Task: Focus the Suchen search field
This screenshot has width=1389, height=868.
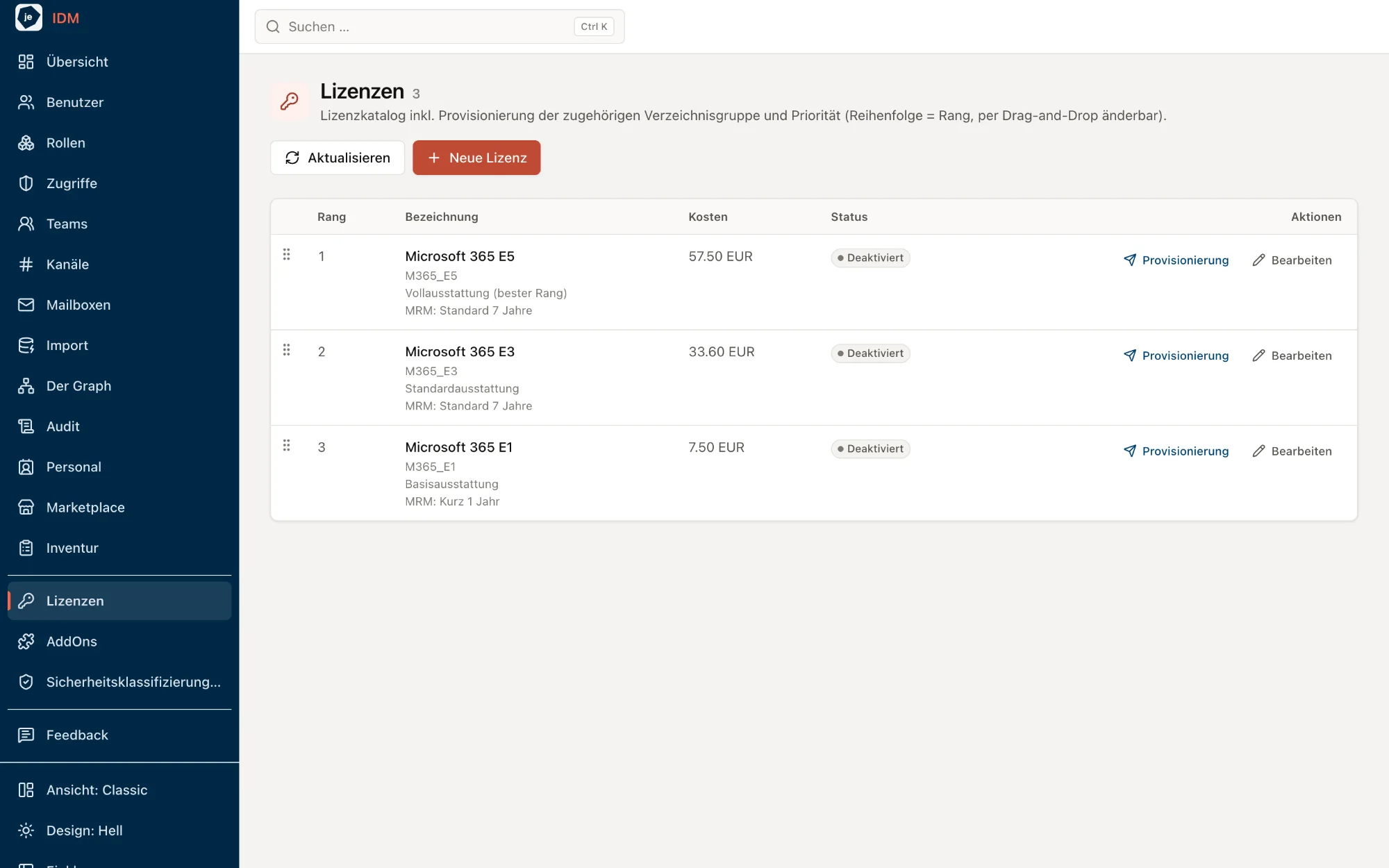Action: pyautogui.click(x=440, y=26)
